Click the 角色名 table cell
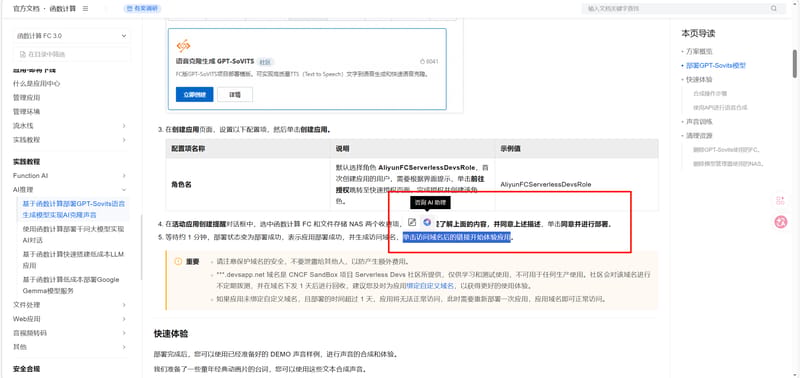The height and width of the screenshot is (378, 800). click(247, 184)
